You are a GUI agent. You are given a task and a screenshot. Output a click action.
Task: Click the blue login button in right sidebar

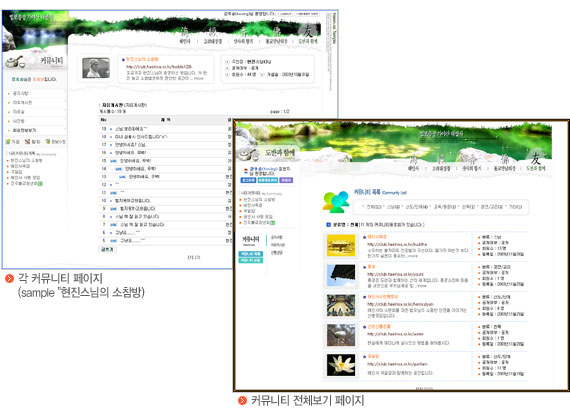tap(248, 180)
